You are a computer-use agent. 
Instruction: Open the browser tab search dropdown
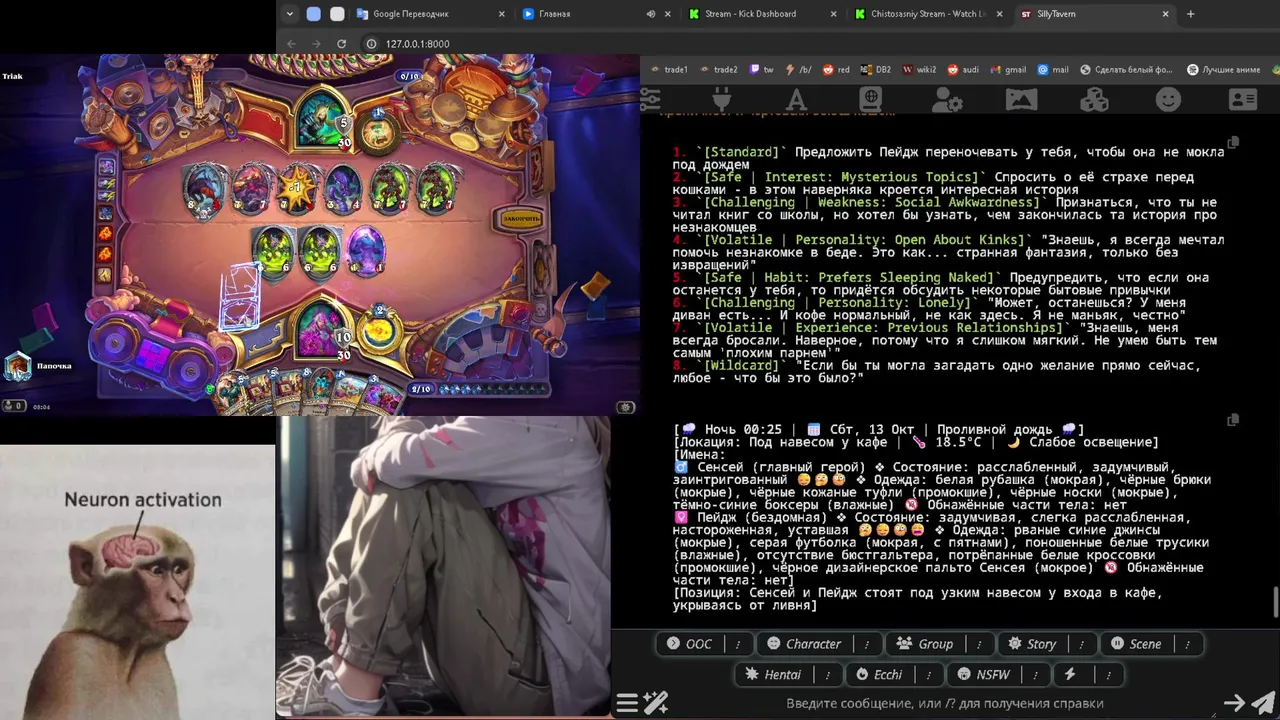[290, 14]
